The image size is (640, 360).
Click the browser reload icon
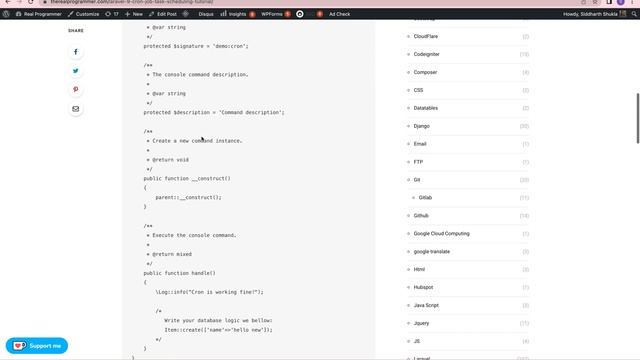tap(31, 2)
